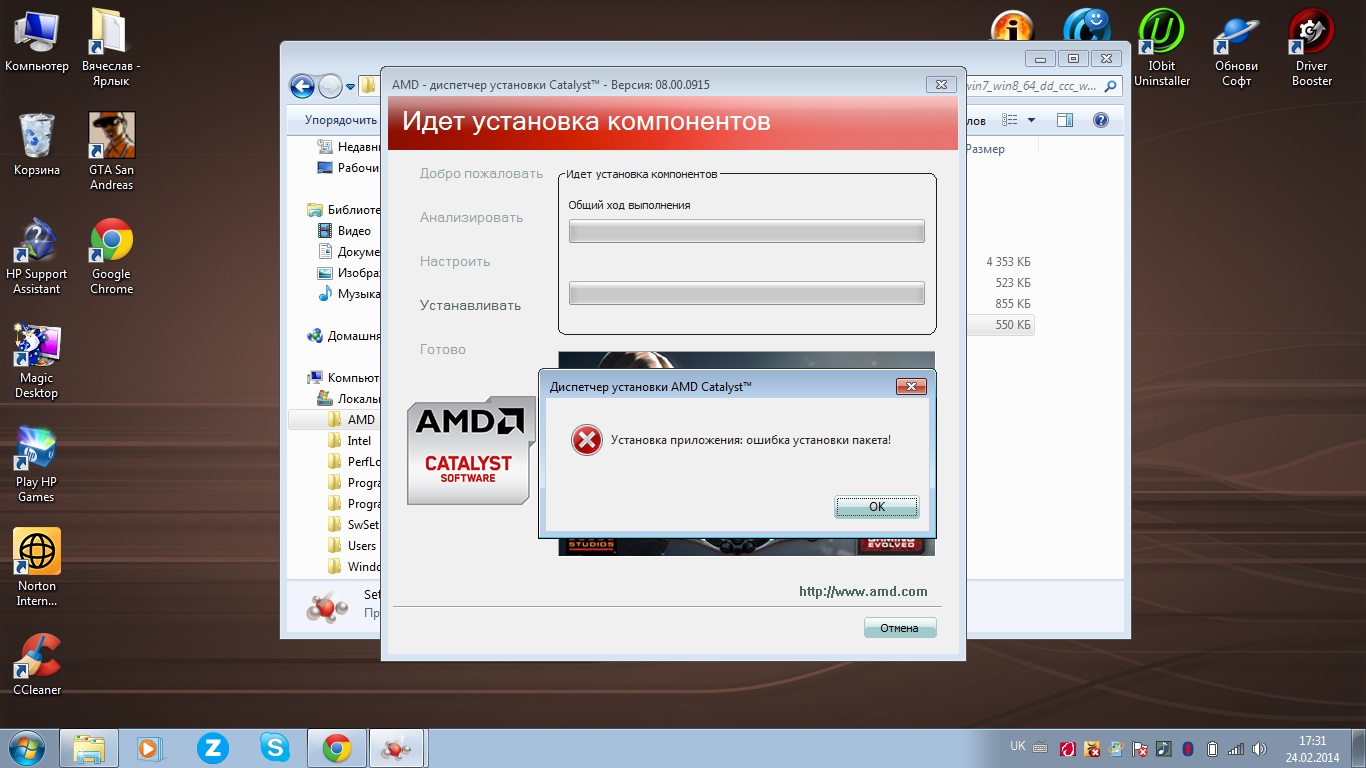Open the media player taskbar icon

[x=149, y=748]
